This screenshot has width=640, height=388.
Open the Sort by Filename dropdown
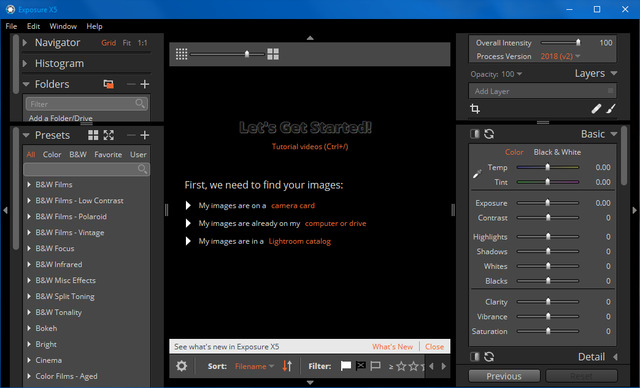point(254,366)
